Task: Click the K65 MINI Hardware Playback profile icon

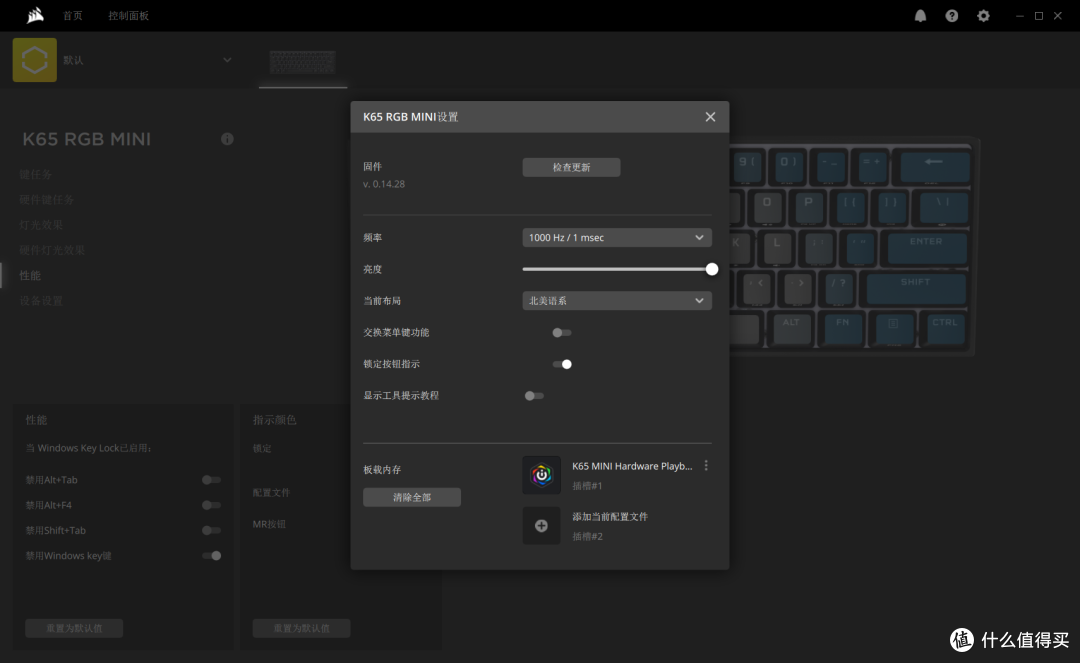Action: pyautogui.click(x=541, y=475)
